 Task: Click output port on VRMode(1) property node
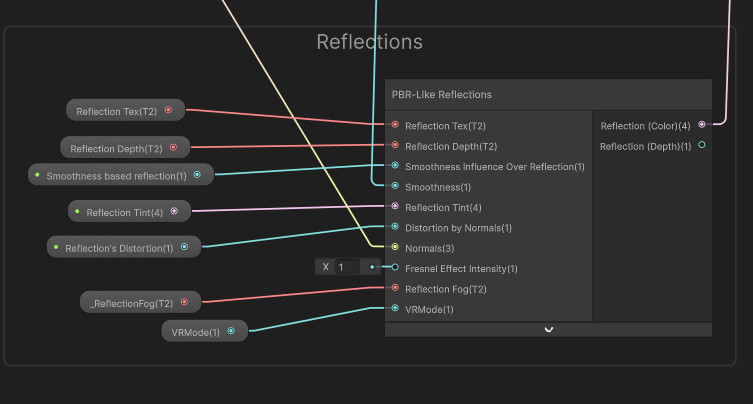pyautogui.click(x=231, y=331)
